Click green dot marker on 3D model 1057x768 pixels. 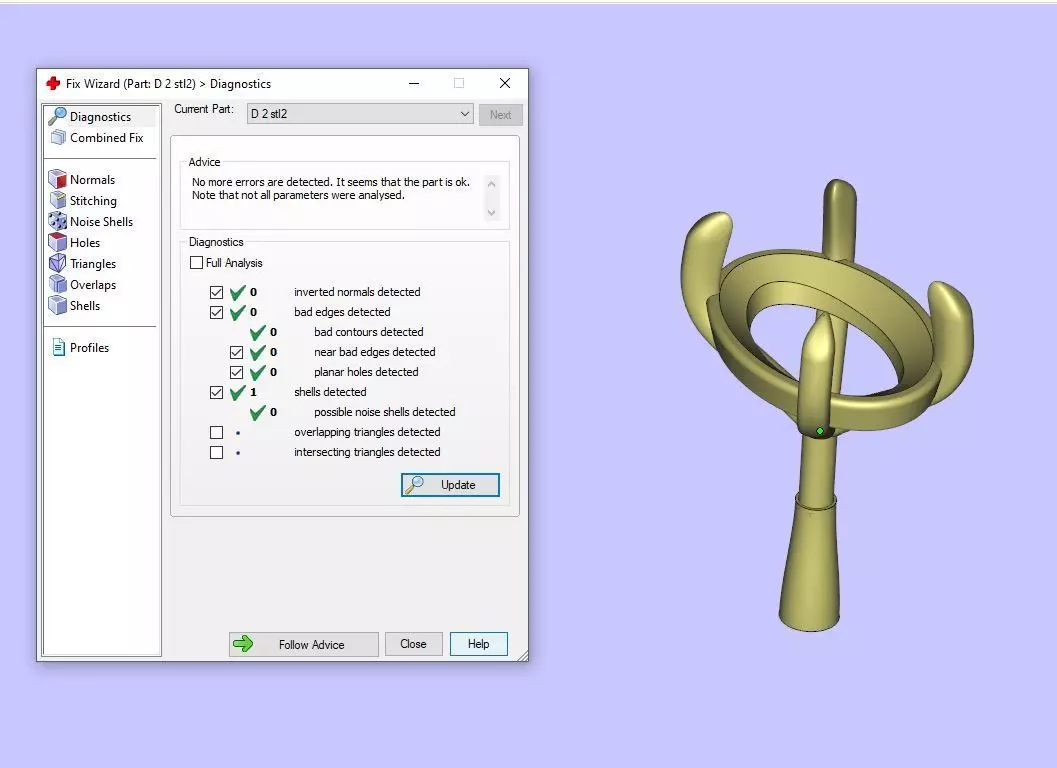(820, 431)
